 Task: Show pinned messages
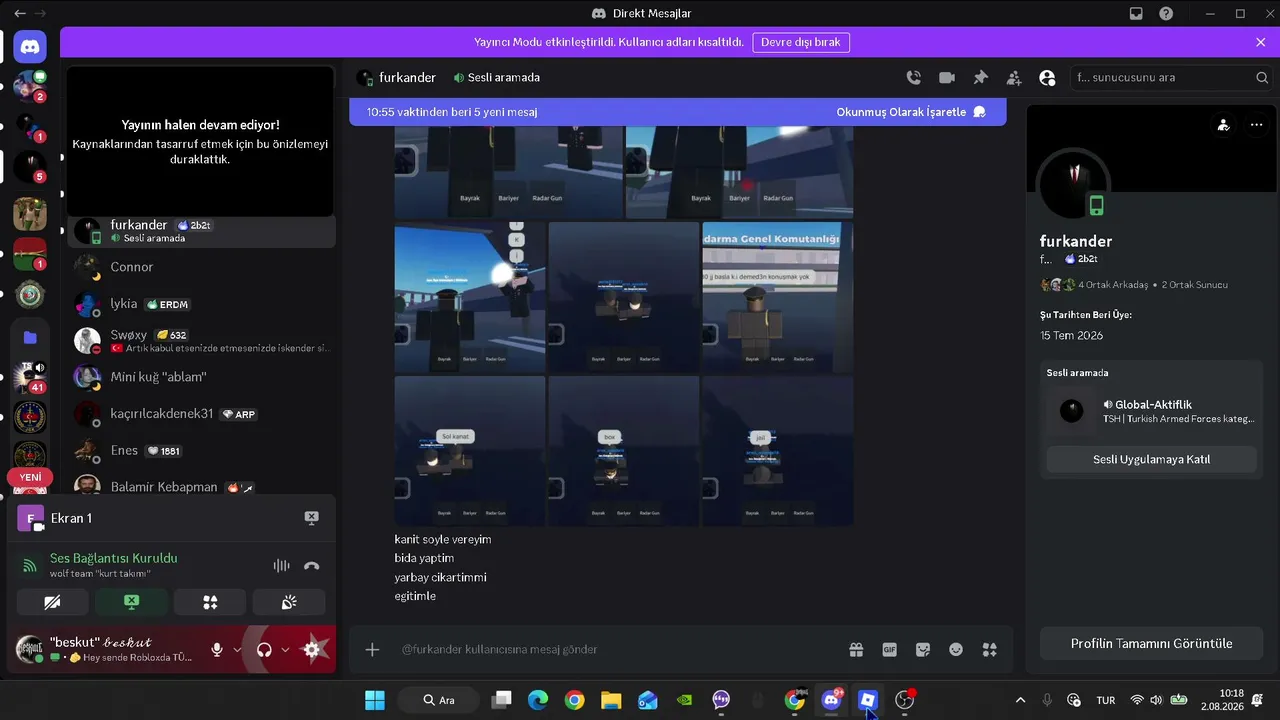point(980,77)
